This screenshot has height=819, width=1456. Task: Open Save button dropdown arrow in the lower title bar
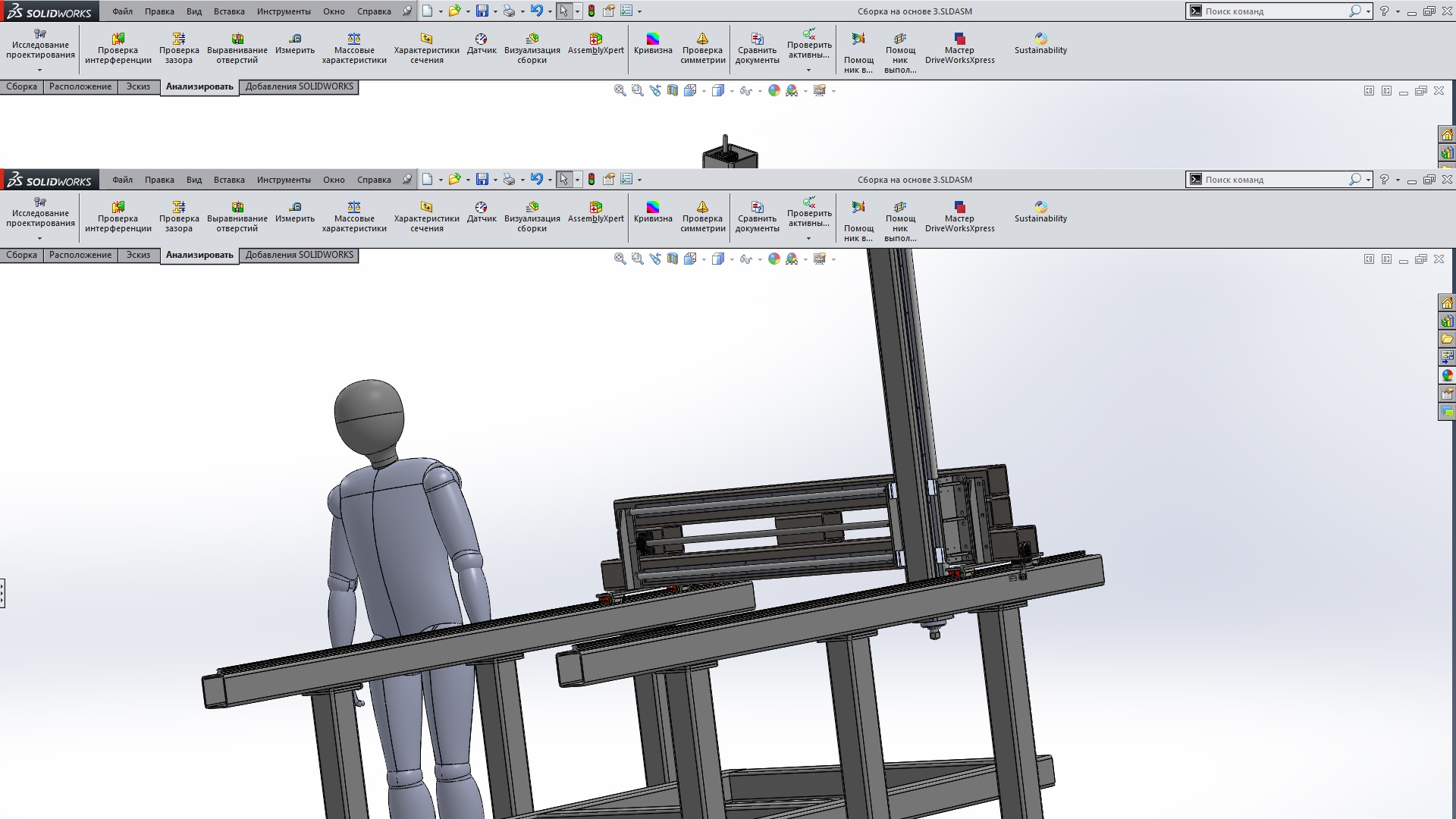click(x=495, y=180)
